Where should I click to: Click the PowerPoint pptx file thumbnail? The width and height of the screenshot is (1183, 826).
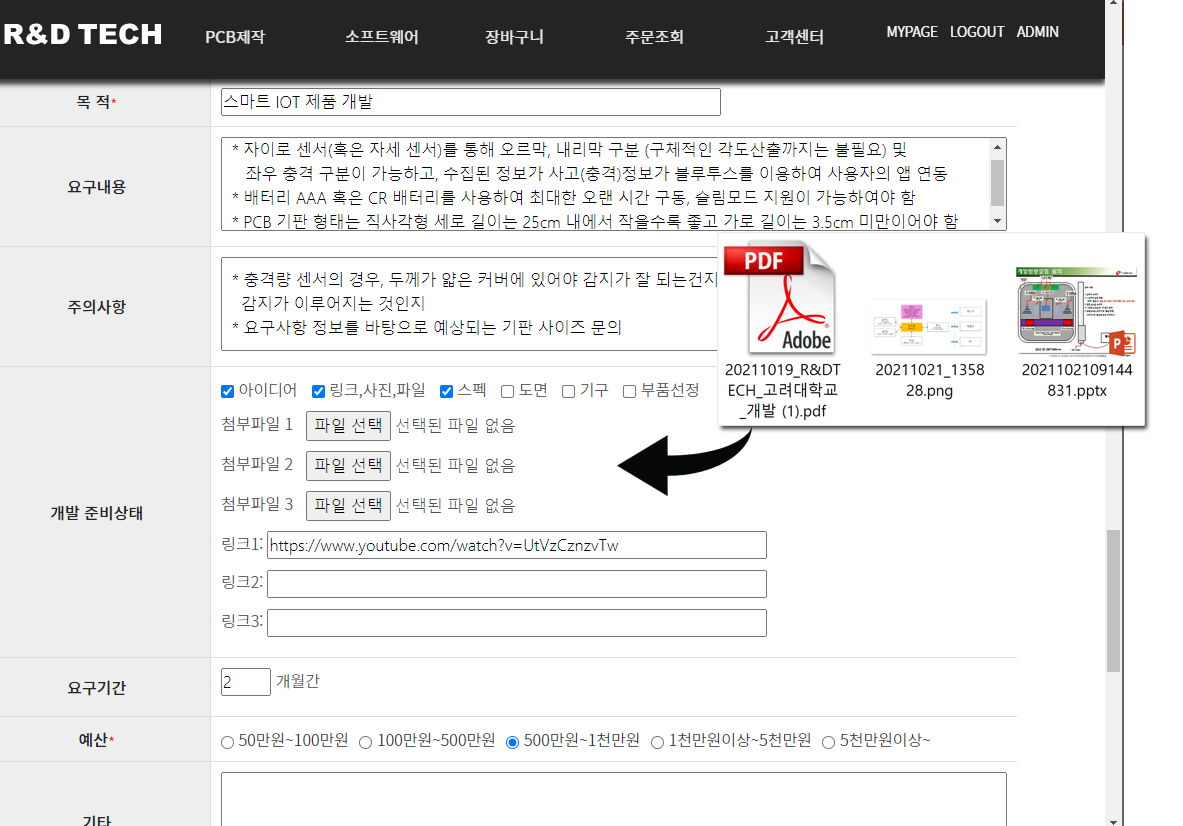pos(1076,311)
